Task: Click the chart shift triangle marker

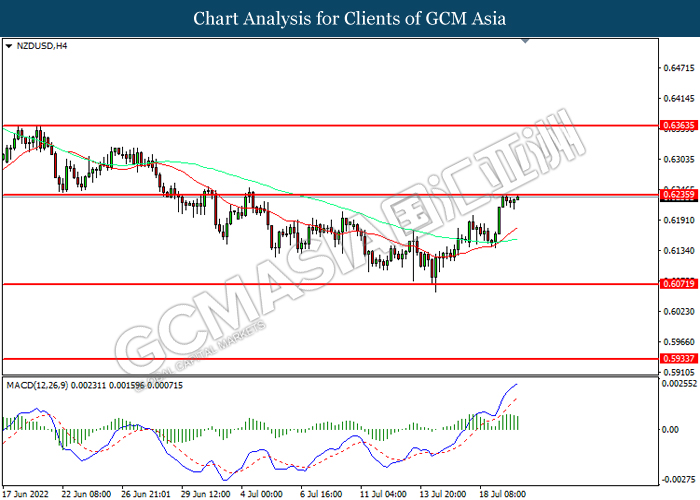Action: click(x=525, y=41)
